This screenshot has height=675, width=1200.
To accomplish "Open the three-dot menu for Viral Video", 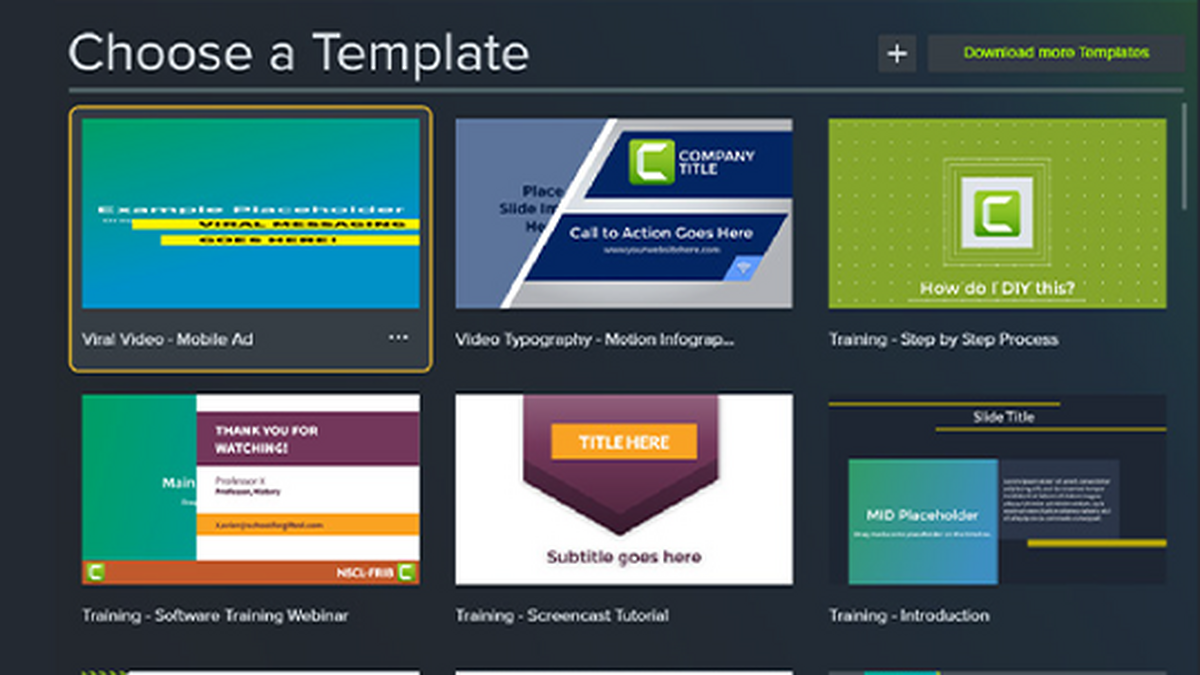I will [x=398, y=338].
